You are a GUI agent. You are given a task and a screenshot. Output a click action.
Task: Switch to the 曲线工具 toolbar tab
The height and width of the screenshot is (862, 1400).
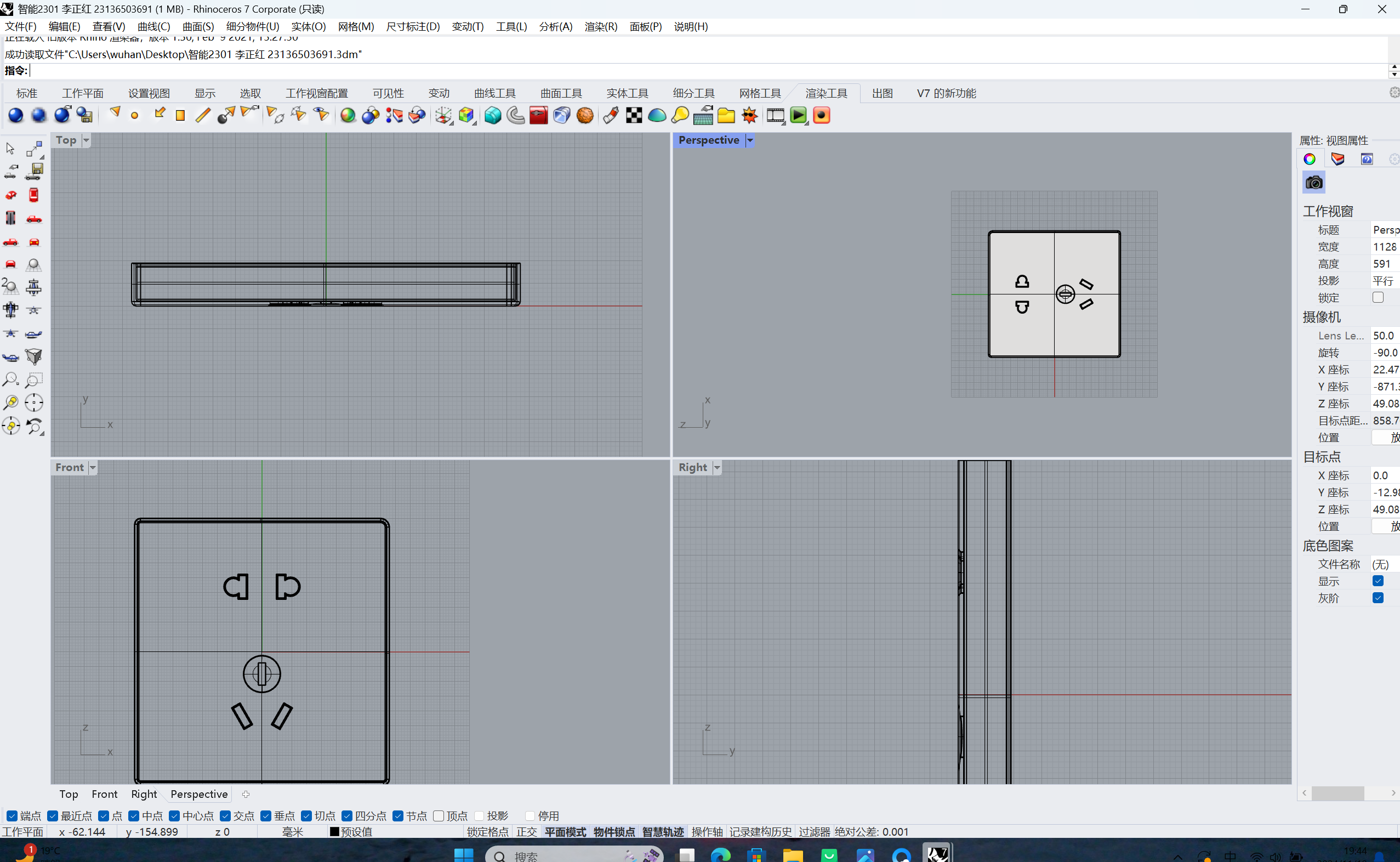(x=494, y=93)
